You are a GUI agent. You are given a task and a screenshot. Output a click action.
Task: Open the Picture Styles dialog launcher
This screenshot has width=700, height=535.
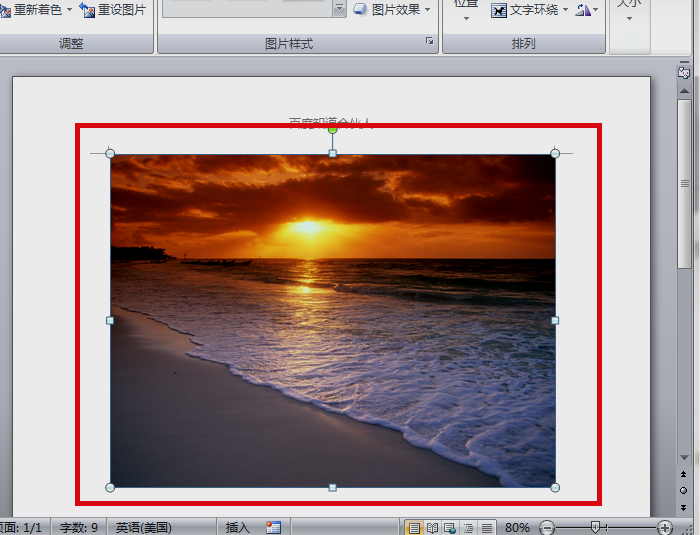430,42
